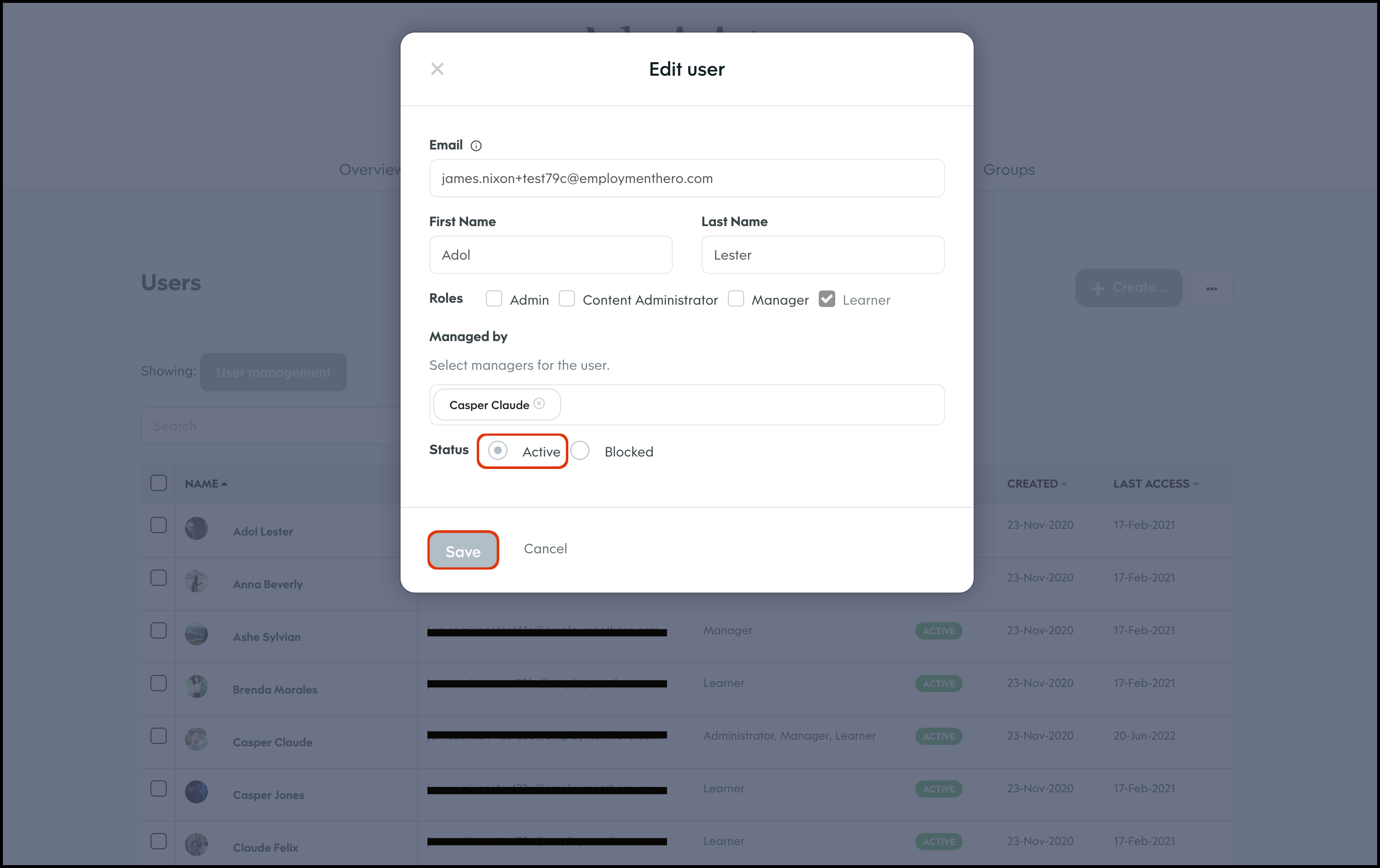
Task: Sort by the LAST ACCESS column
Action: (1156, 483)
